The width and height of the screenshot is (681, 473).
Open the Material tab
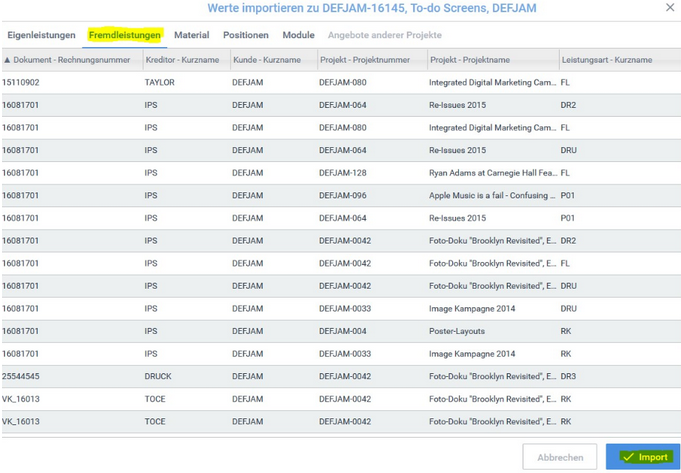(x=191, y=35)
